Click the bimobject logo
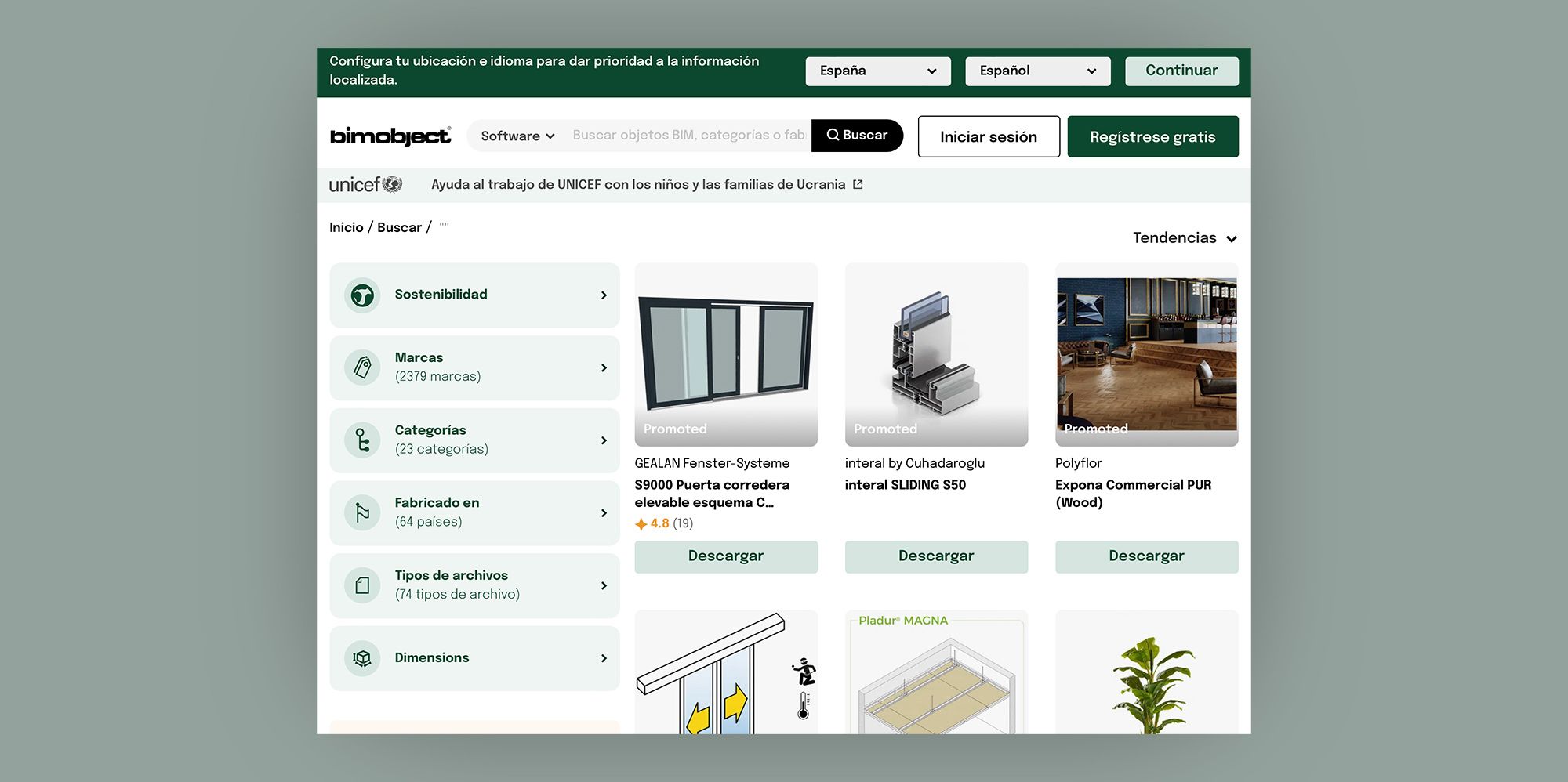This screenshot has width=1568, height=782. point(390,136)
